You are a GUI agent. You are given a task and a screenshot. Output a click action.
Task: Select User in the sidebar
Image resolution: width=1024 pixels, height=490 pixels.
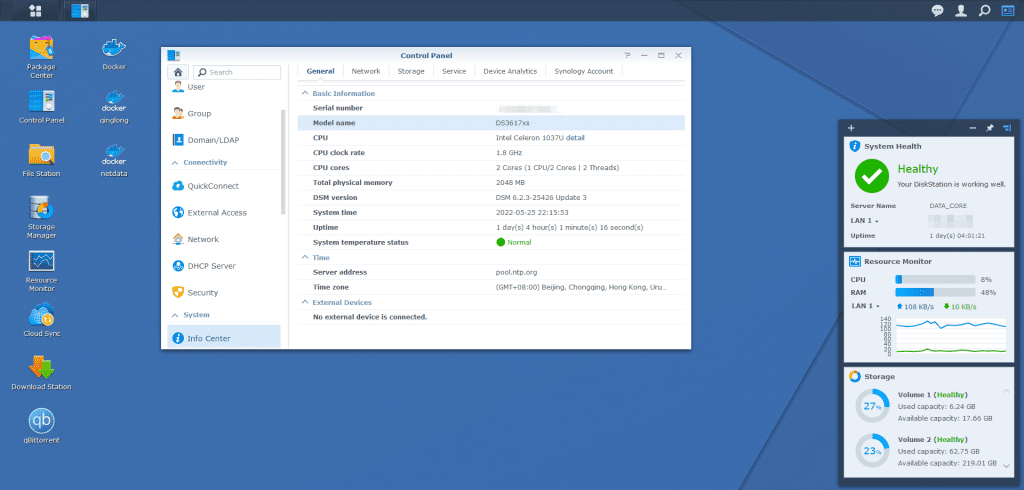(224, 87)
